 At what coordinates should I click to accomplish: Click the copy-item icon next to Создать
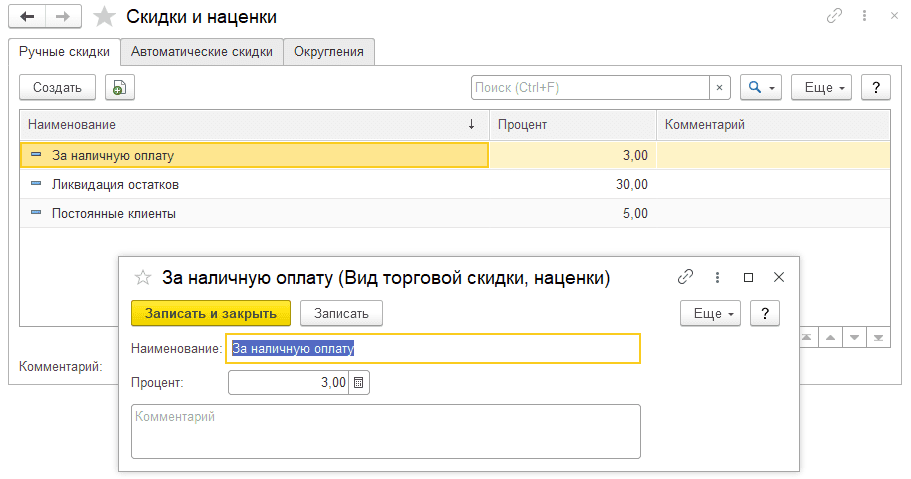click(119, 87)
